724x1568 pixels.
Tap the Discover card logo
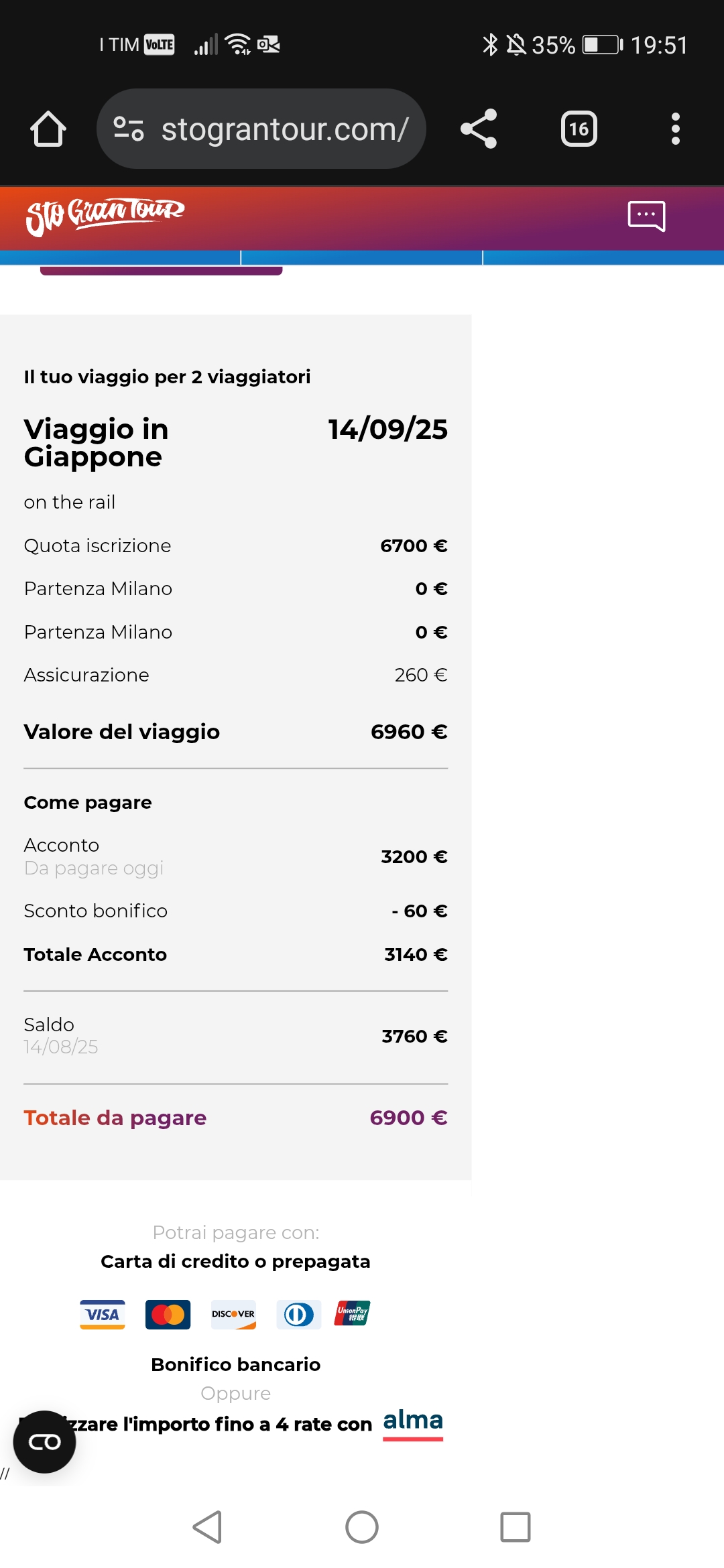[x=233, y=1314]
